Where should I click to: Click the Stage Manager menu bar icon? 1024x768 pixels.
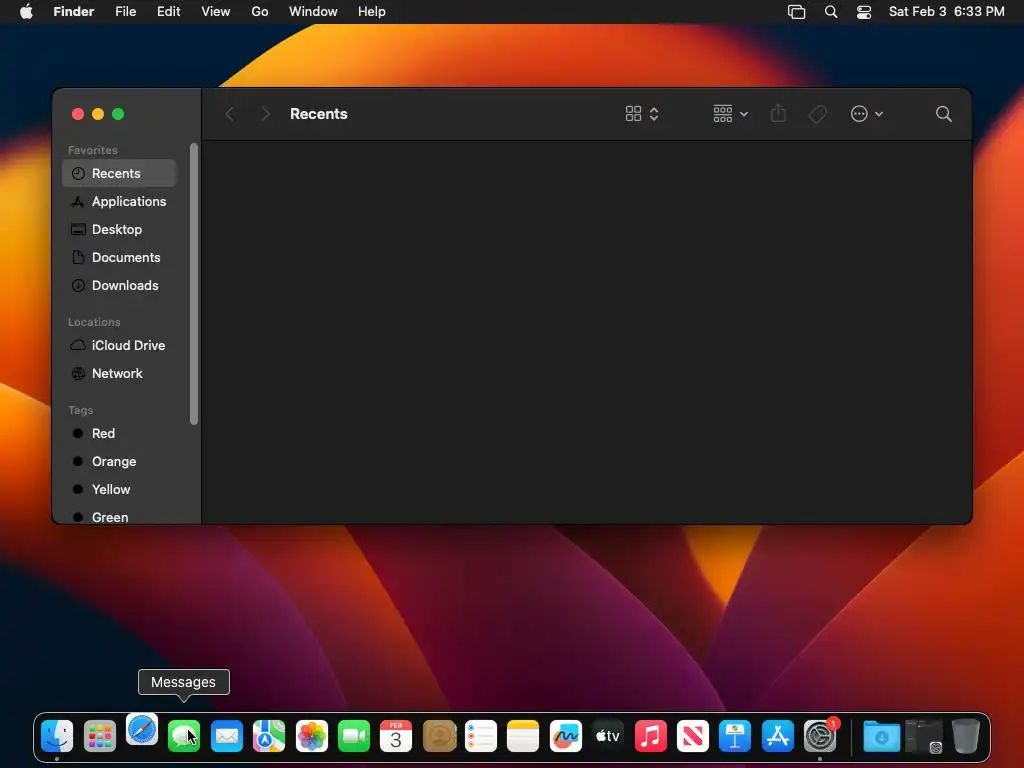[x=797, y=12]
